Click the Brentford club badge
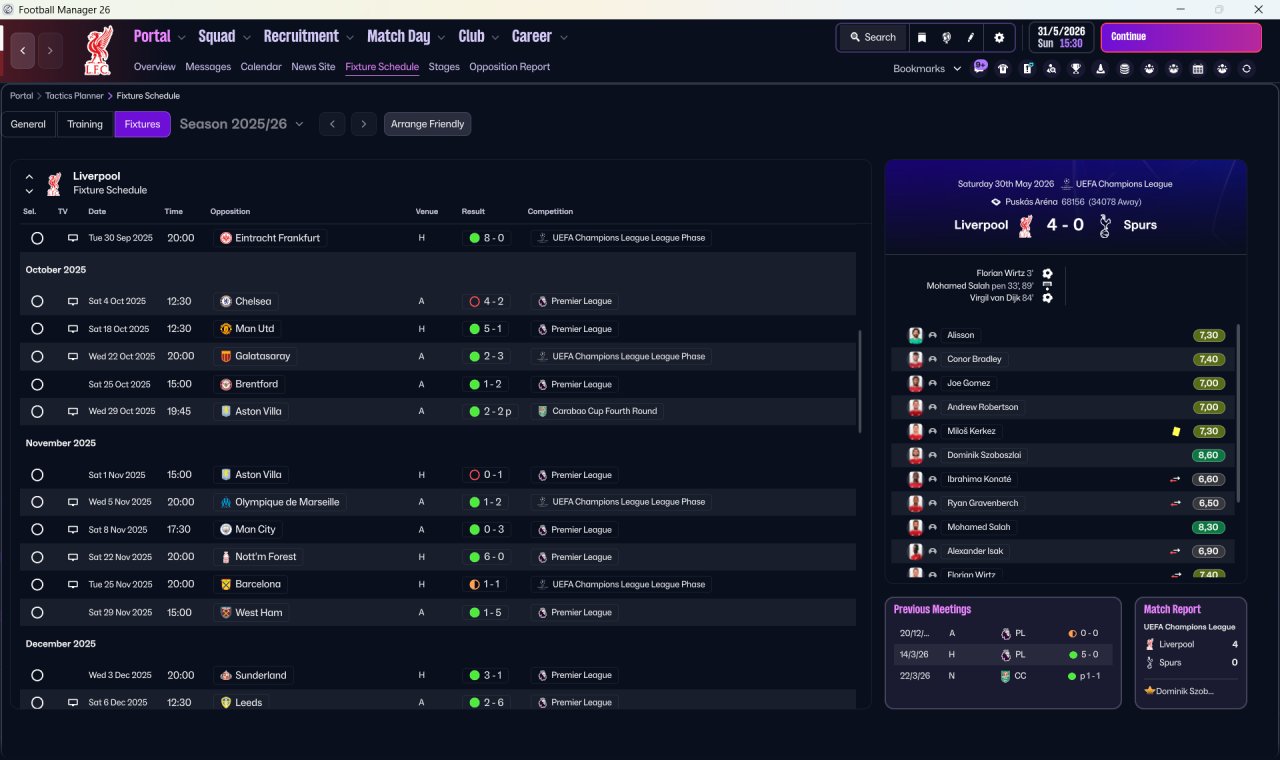The image size is (1280, 760). [226, 384]
